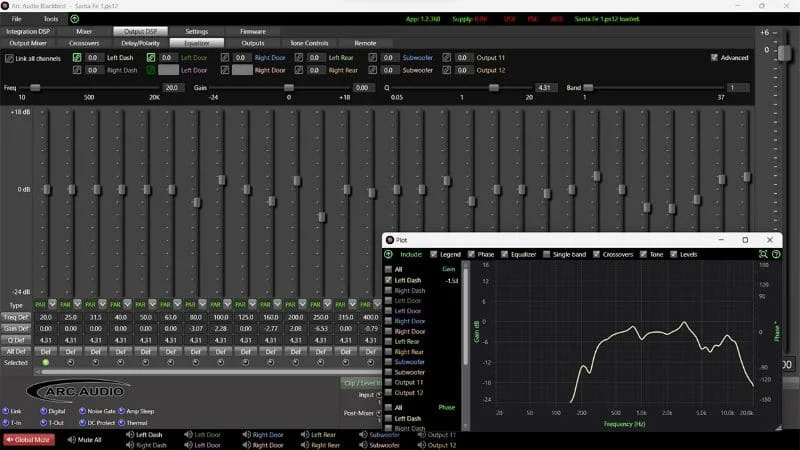Select the 100.0 Hz band Selected radio

(x=220, y=362)
